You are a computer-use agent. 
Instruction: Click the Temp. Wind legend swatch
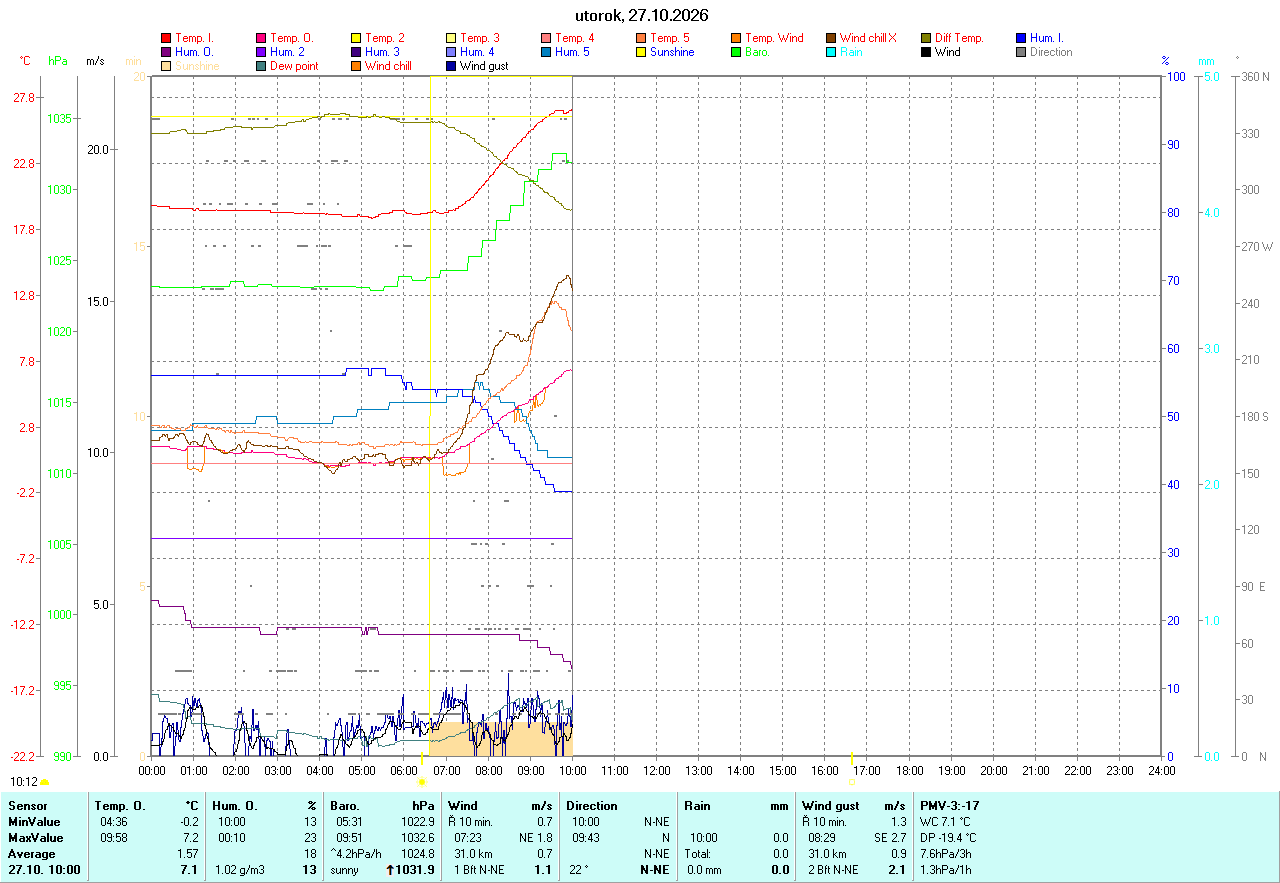[x=736, y=38]
